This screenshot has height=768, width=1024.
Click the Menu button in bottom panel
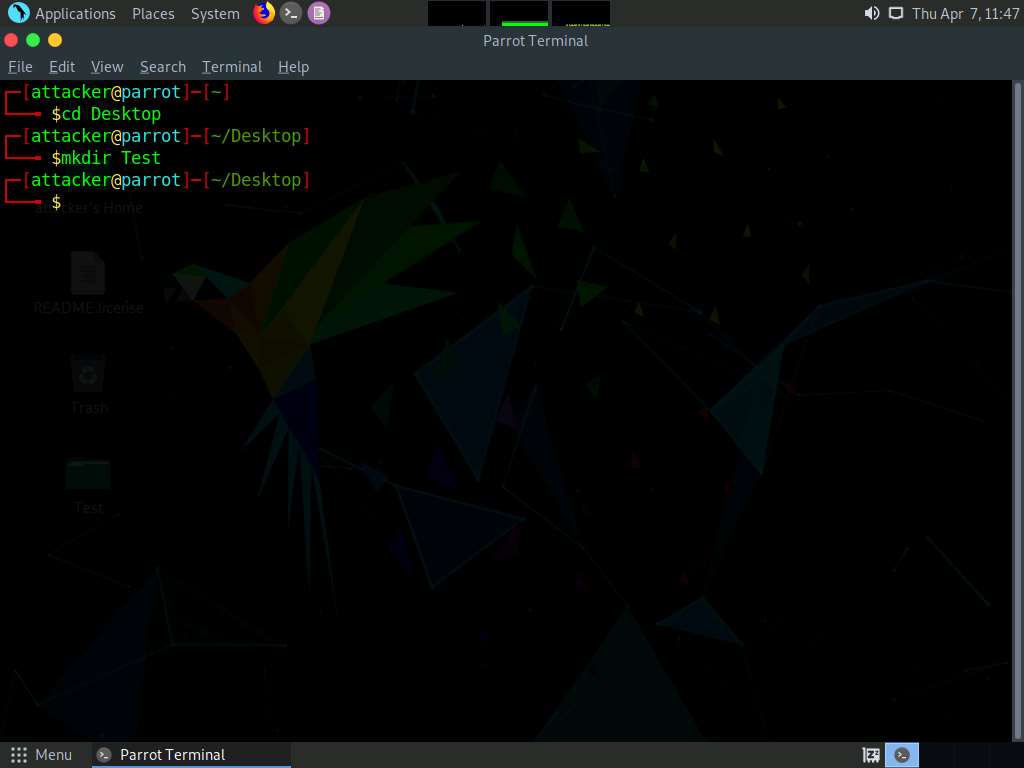42,755
